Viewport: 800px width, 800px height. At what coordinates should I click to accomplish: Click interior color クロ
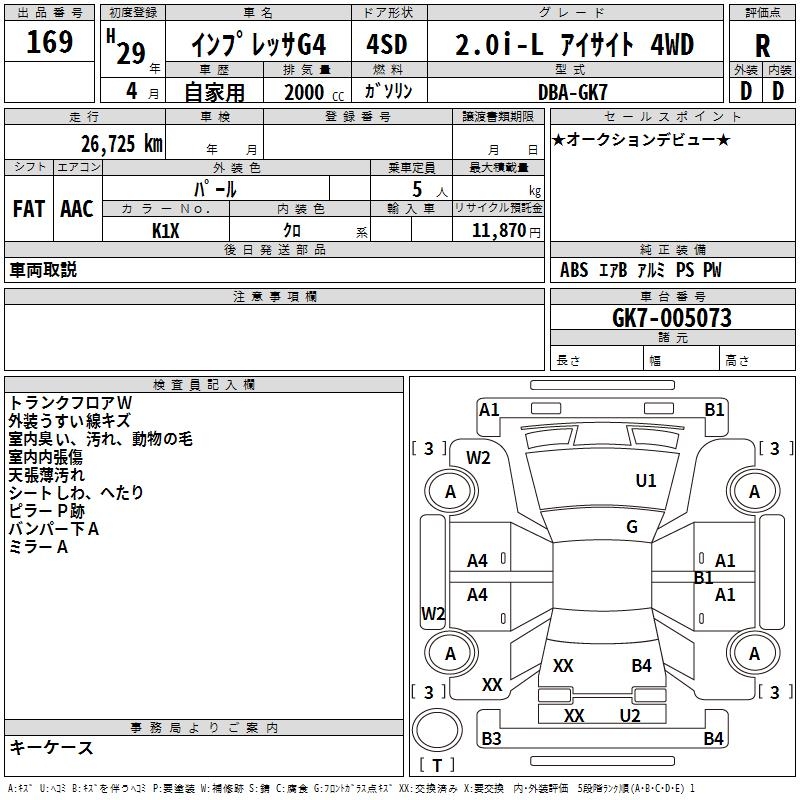(292, 231)
